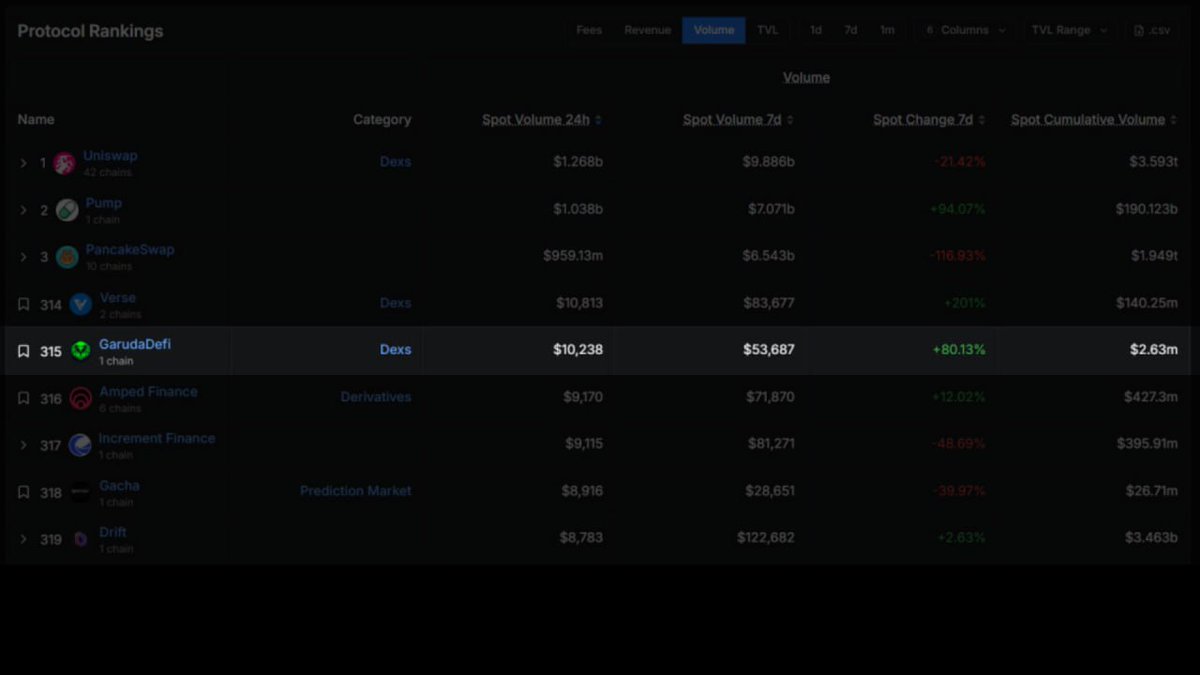This screenshot has width=1200, height=675.
Task: Bookmark the Verse row
Action: [24, 304]
